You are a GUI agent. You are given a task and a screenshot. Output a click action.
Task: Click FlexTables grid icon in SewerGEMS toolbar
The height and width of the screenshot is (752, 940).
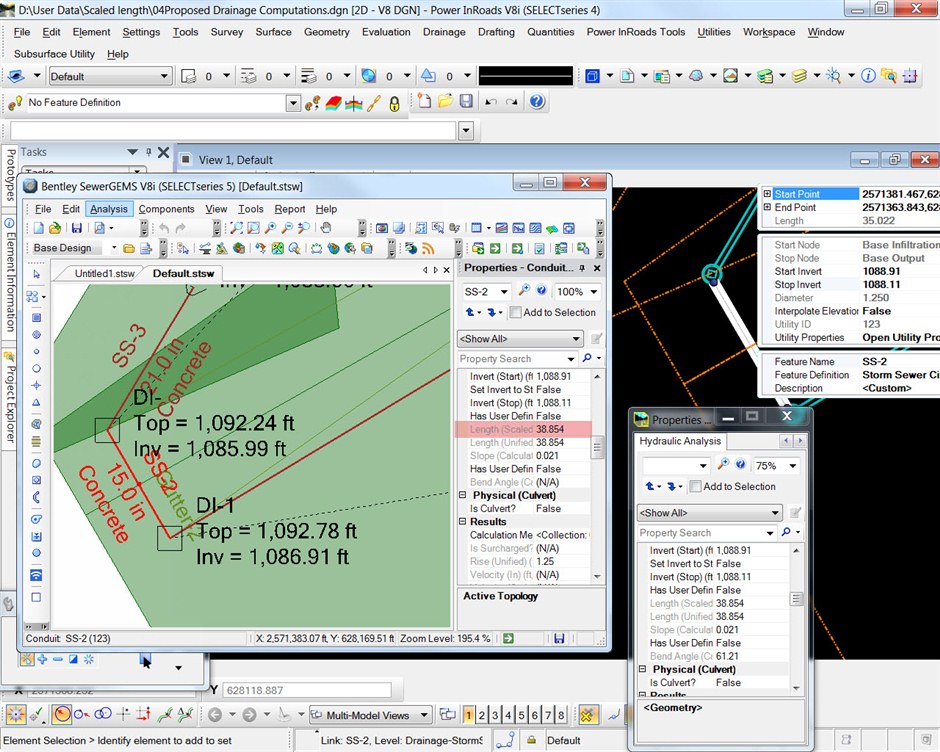476,228
